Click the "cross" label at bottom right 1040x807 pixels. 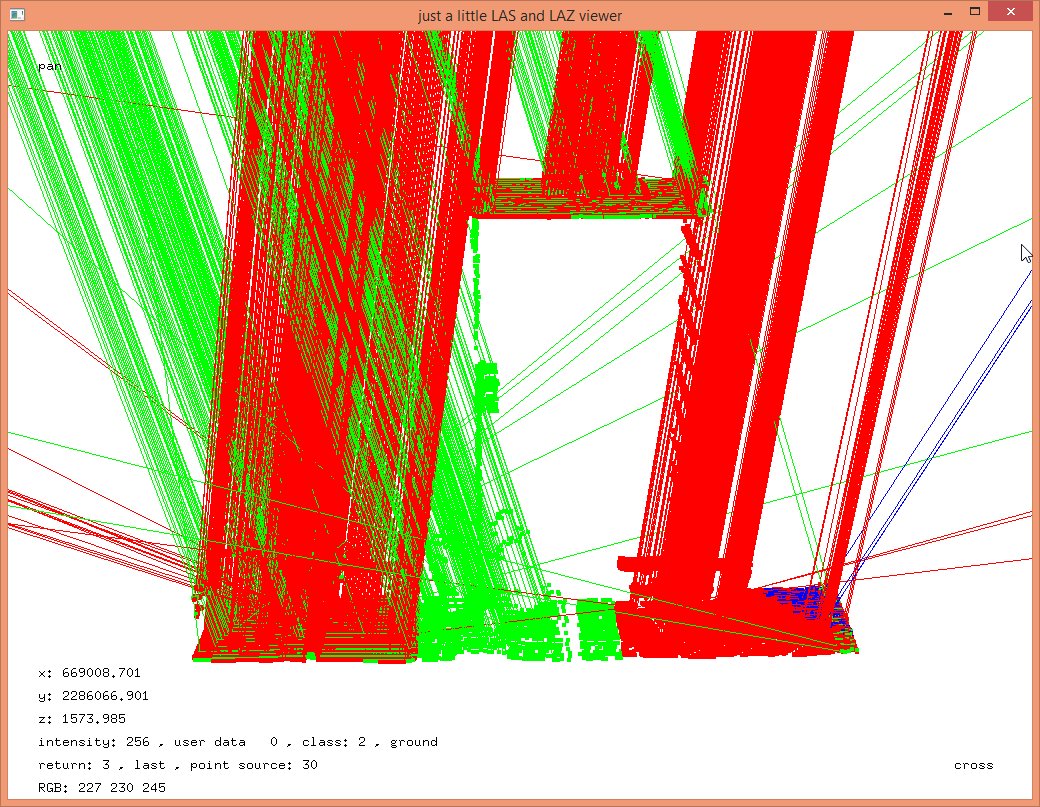[973, 765]
